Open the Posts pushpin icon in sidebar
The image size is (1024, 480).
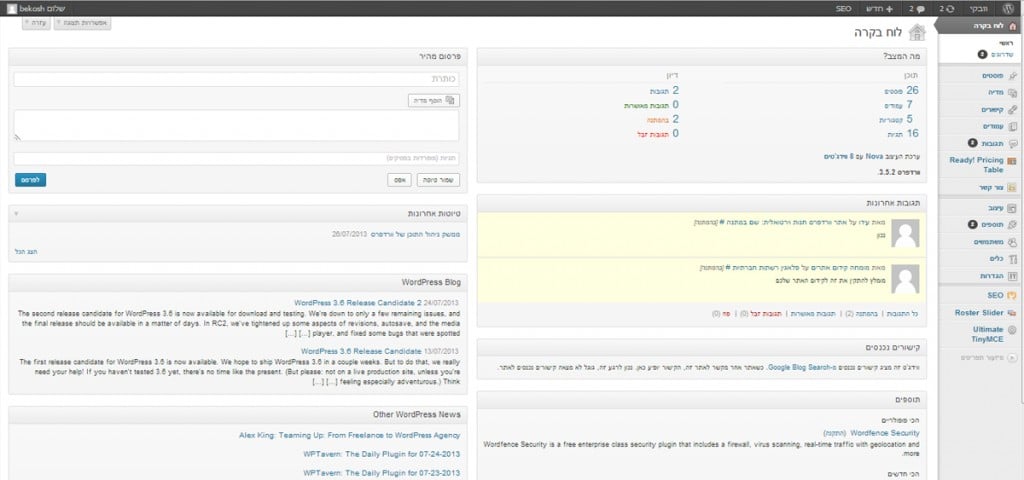tap(1013, 76)
